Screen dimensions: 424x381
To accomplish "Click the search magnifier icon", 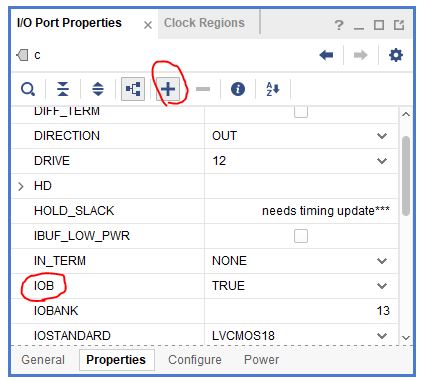I will [28, 89].
